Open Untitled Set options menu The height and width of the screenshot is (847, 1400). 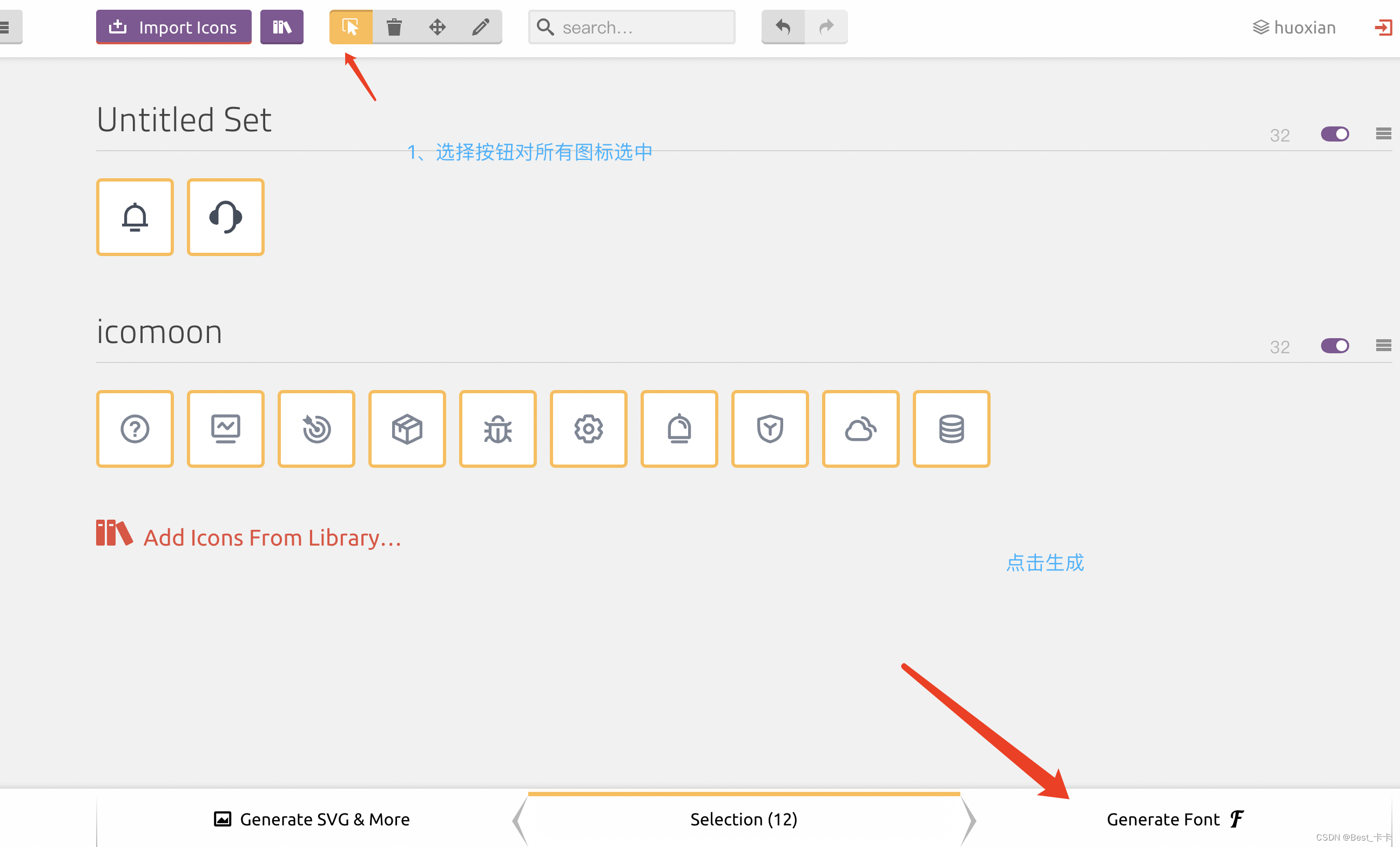[1383, 134]
